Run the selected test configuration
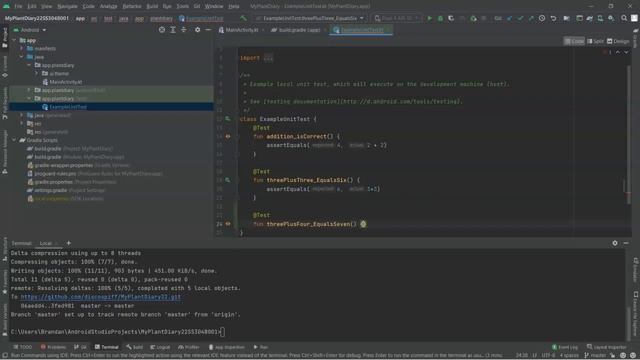Viewport: 640px width, 360px height. [x=429, y=18]
